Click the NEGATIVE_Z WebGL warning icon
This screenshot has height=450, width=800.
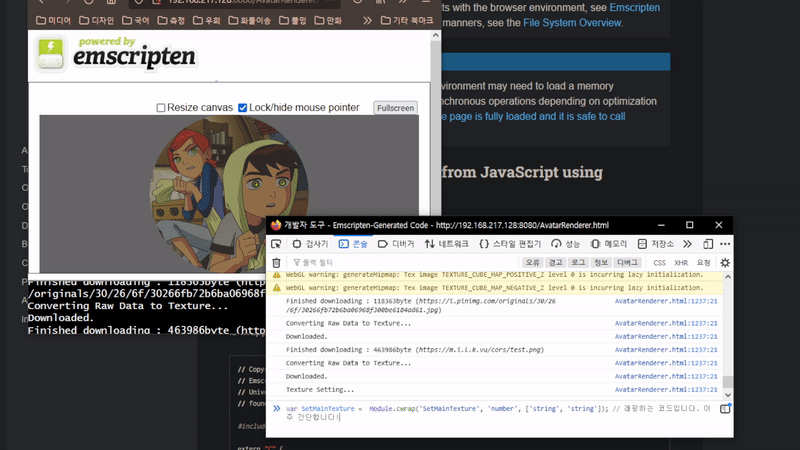pyautogui.click(x=277, y=288)
